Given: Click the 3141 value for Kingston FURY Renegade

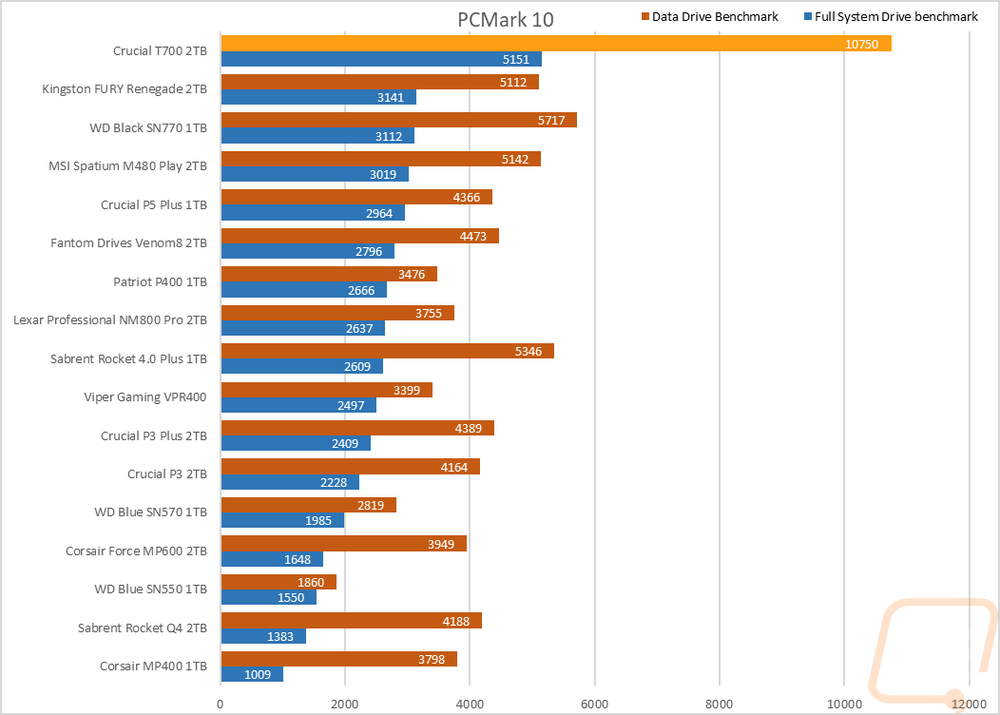Looking at the screenshot, I should coord(390,98).
